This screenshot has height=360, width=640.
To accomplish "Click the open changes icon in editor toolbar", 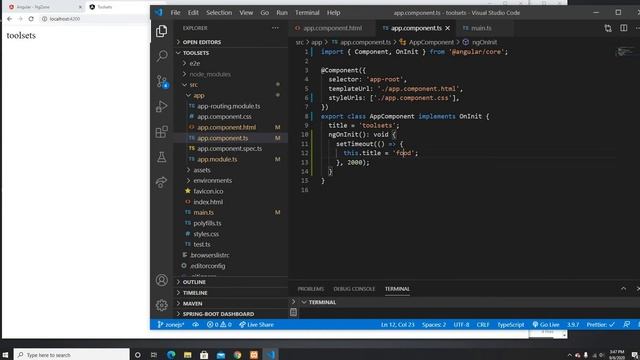I will (608, 28).
